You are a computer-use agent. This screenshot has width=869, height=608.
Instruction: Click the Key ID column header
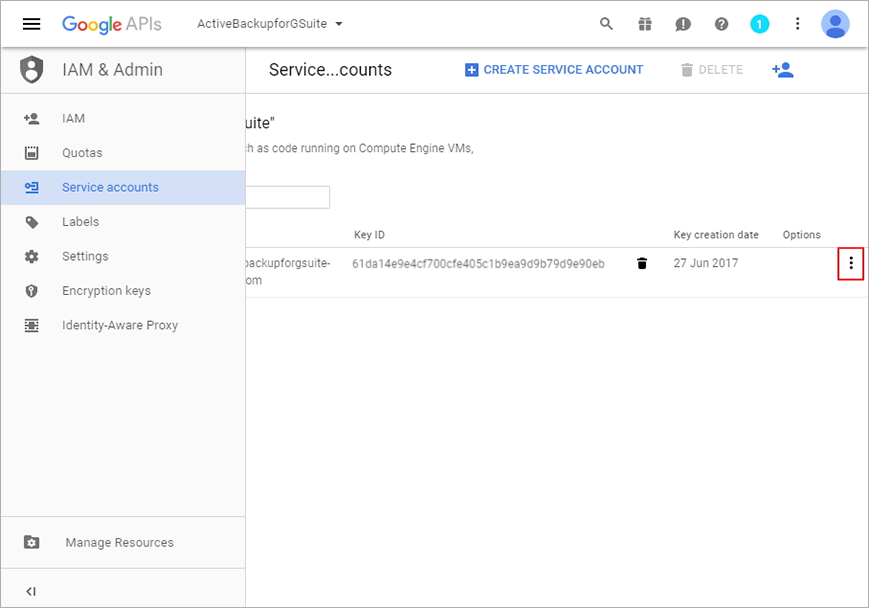coord(369,234)
